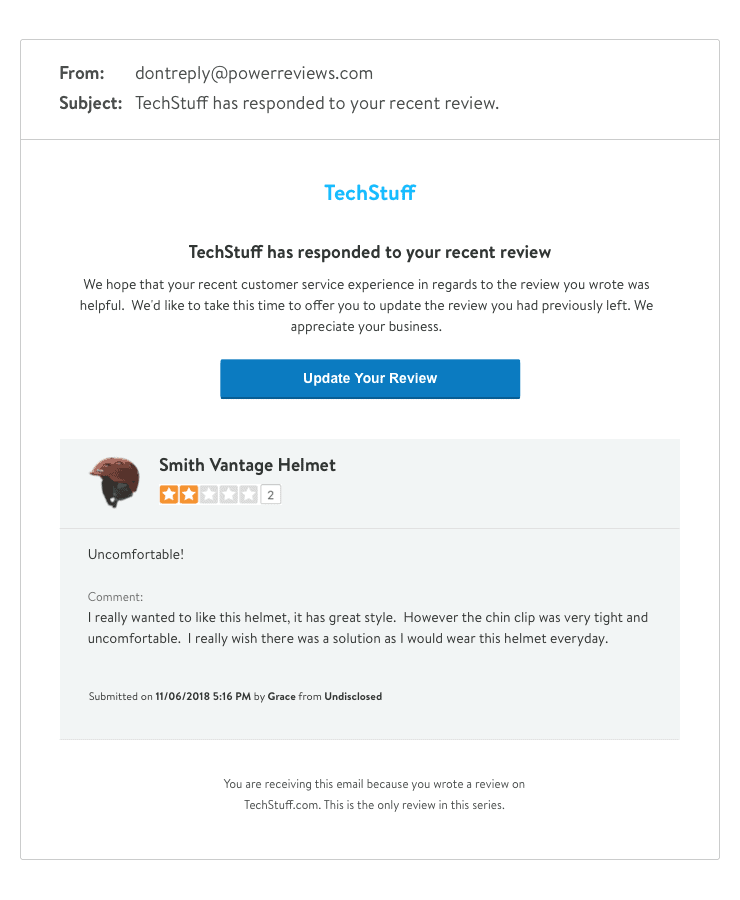Click the reviewer name Grace

tap(281, 696)
